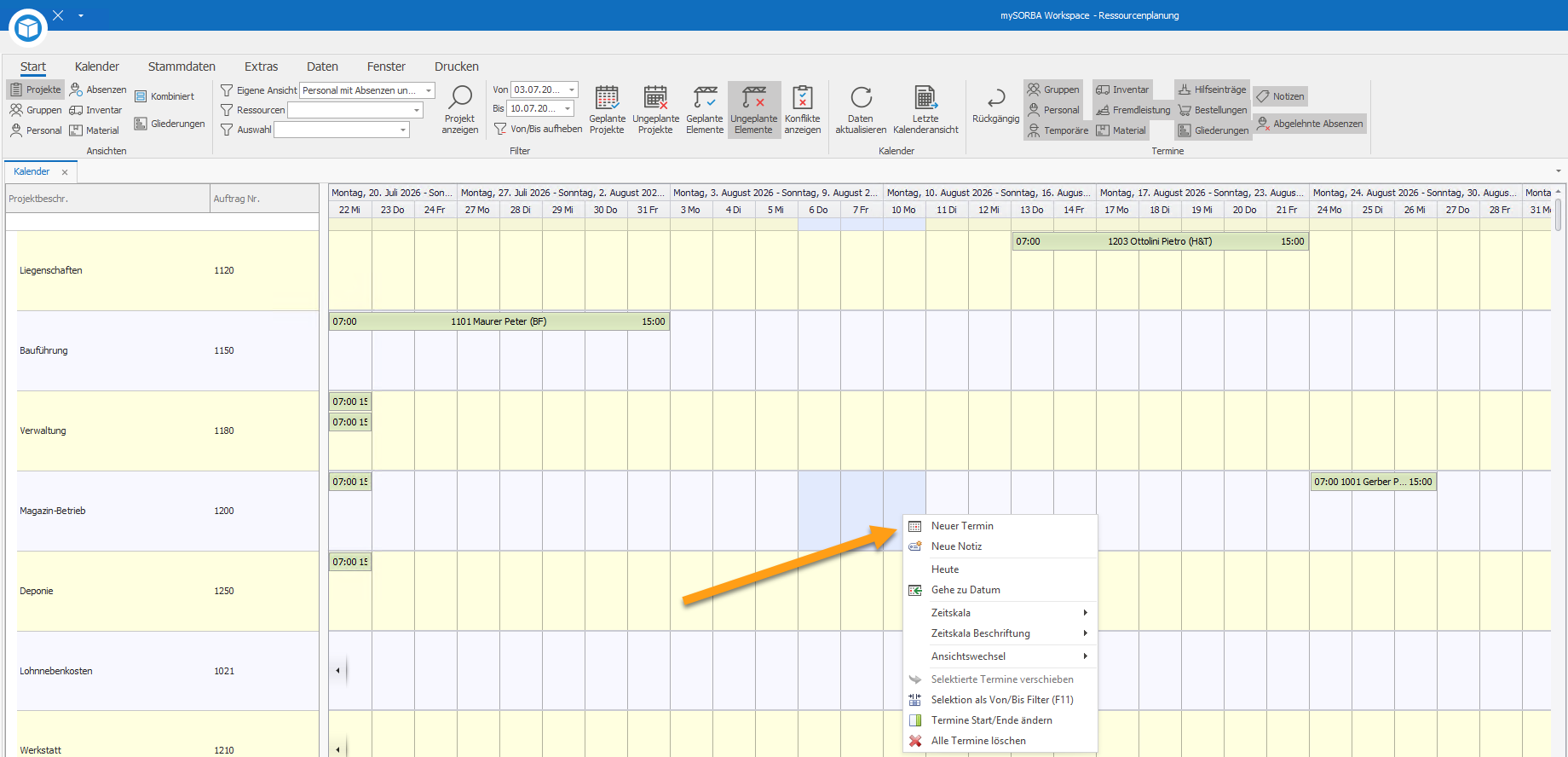Open the Ressourcen filter dropdown
Viewport: 1568px width, 757px height.
(417, 110)
